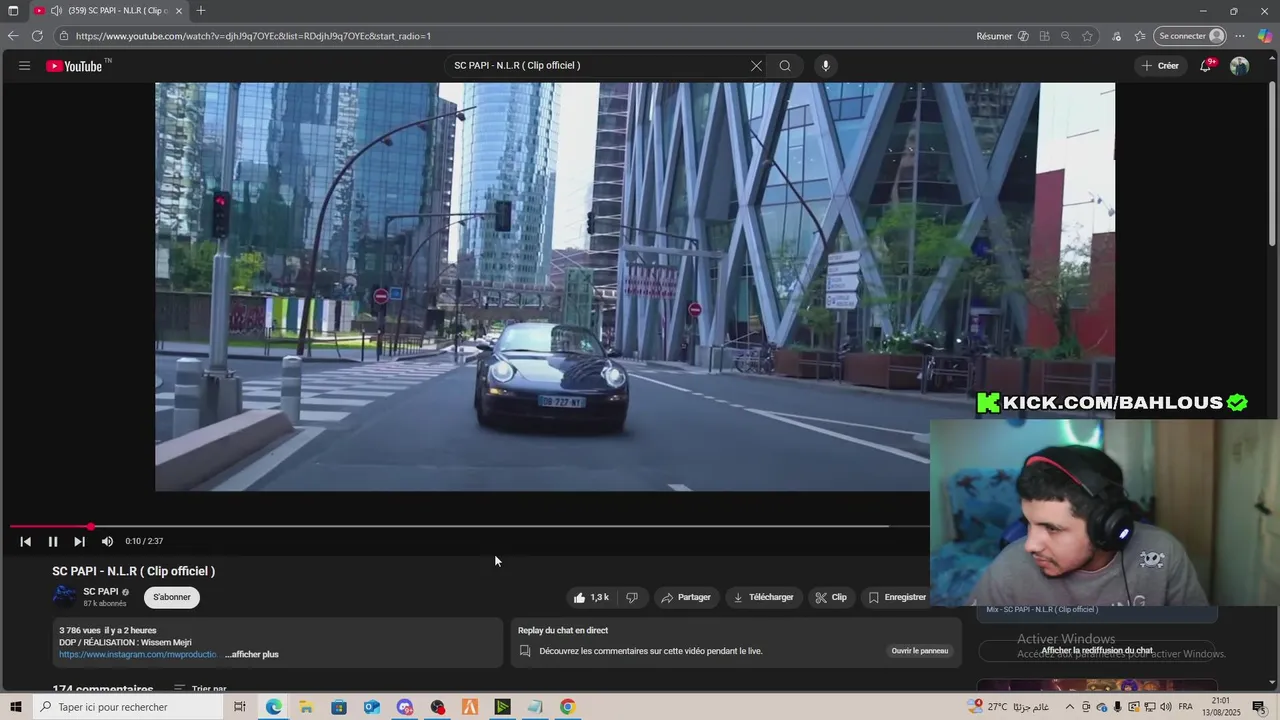
Task: Mute the tab using tab speaker icon
Action: (56, 11)
